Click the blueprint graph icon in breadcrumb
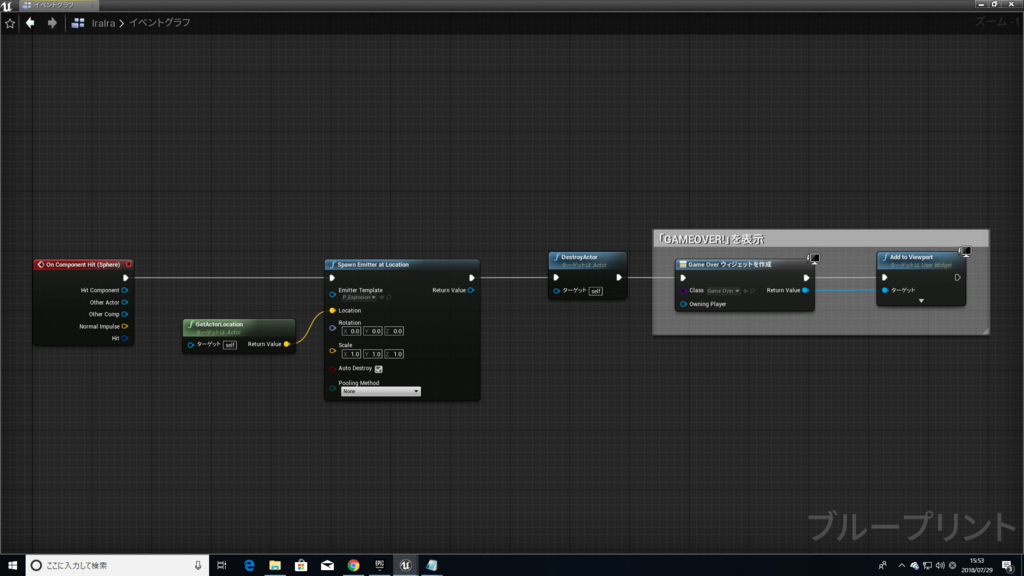This screenshot has width=1024, height=576. (x=78, y=23)
